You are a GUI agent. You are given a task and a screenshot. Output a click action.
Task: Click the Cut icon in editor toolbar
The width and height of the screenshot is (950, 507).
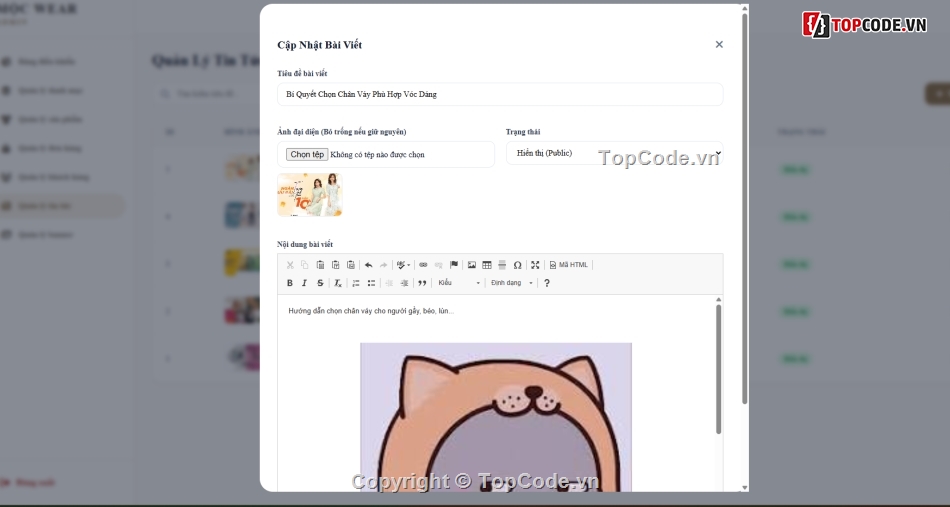click(290, 265)
